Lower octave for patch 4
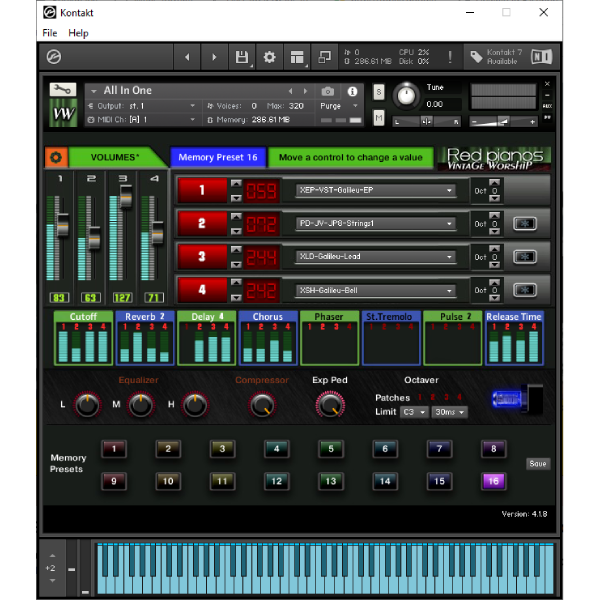Screen dimensions: 600x600 click(x=494, y=298)
